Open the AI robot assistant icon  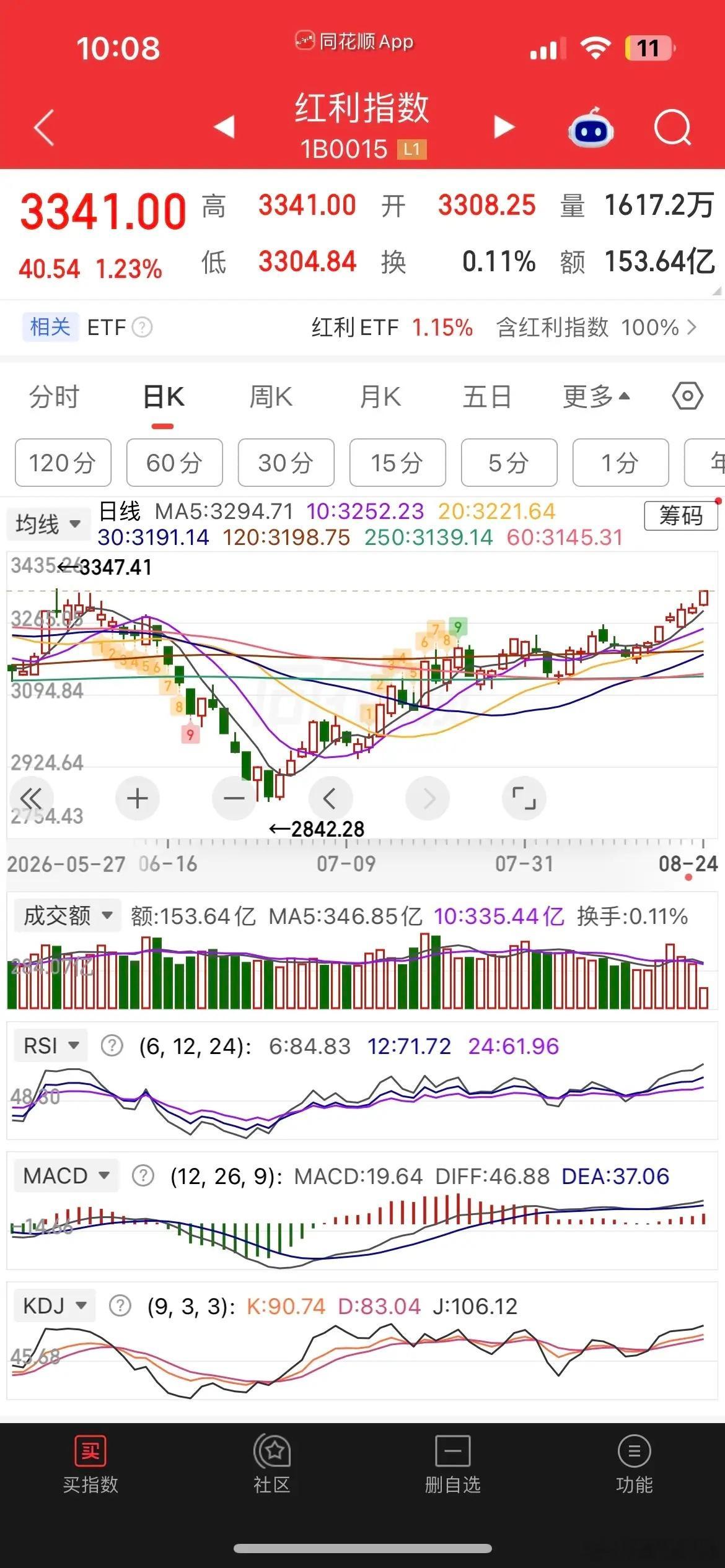coord(591,128)
